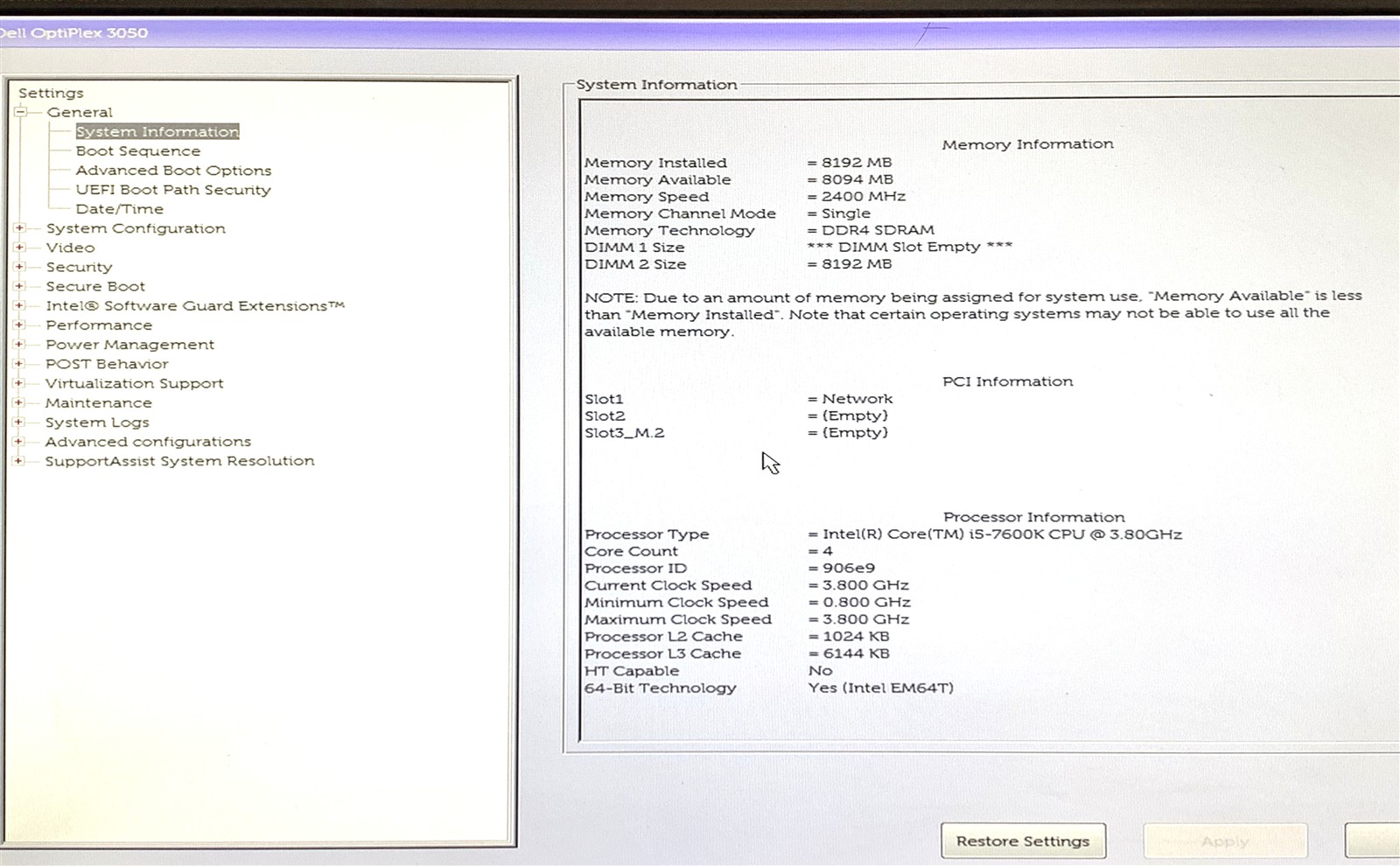Expand the Secure Boot node
The image size is (1400, 866).
[19, 286]
